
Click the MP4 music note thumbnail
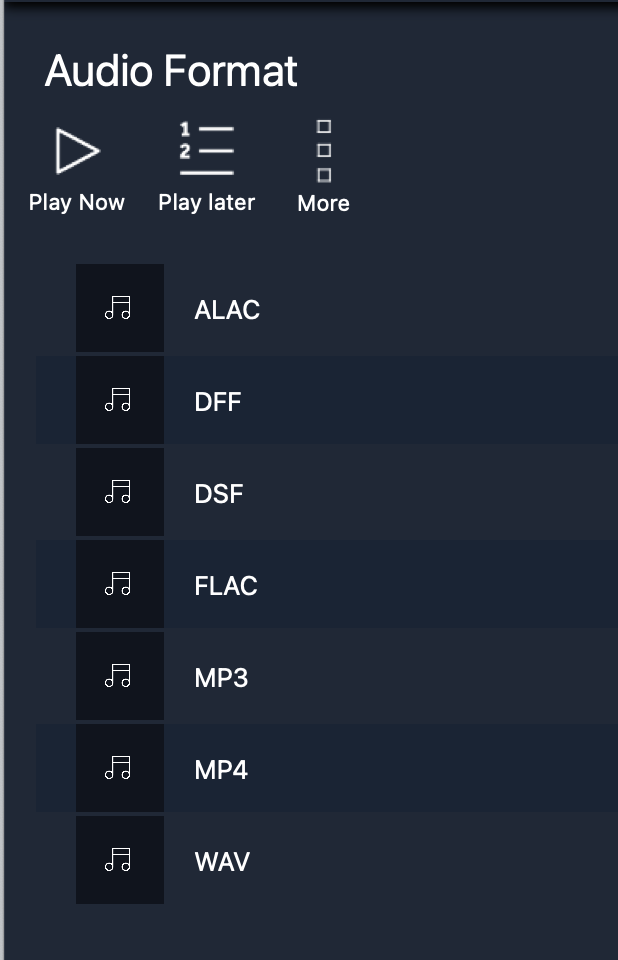click(120, 768)
